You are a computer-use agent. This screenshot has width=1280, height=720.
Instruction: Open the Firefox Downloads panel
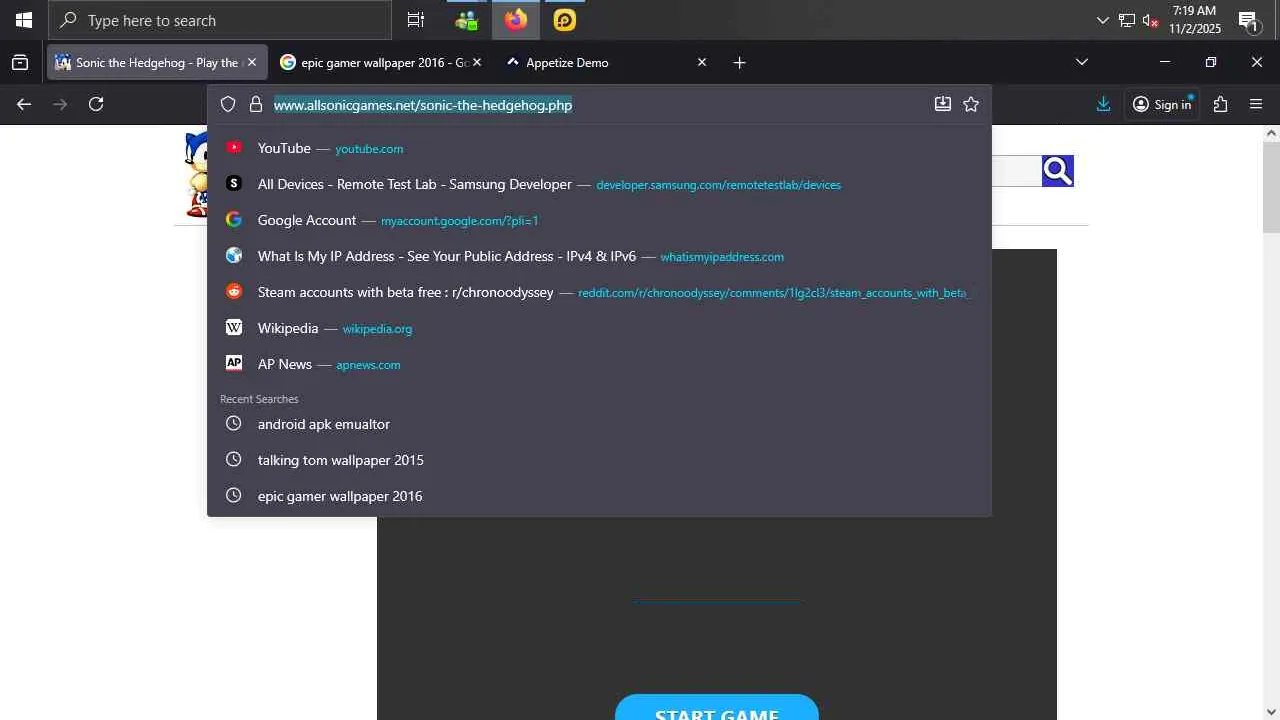[1103, 104]
